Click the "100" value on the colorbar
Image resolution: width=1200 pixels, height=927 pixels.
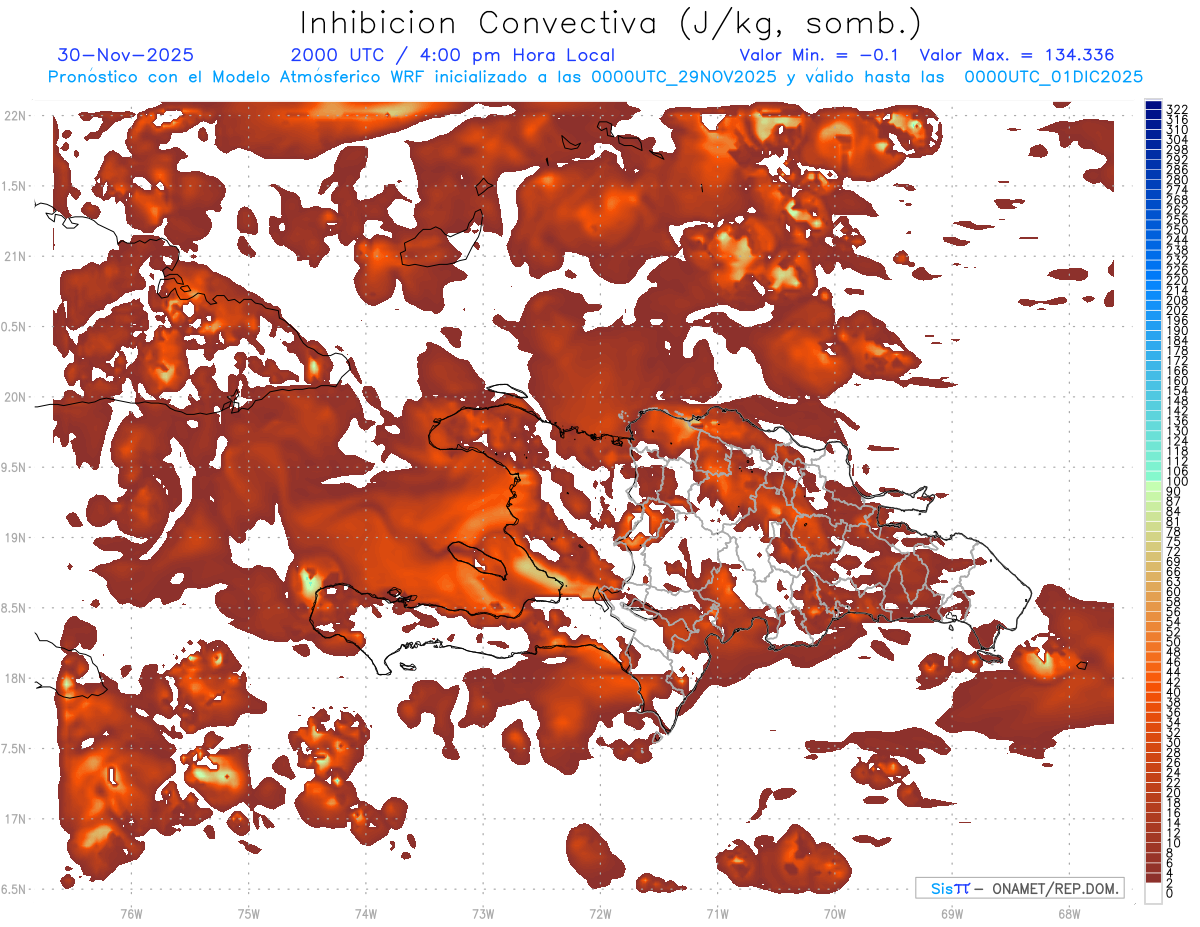pyautogui.click(x=1177, y=482)
